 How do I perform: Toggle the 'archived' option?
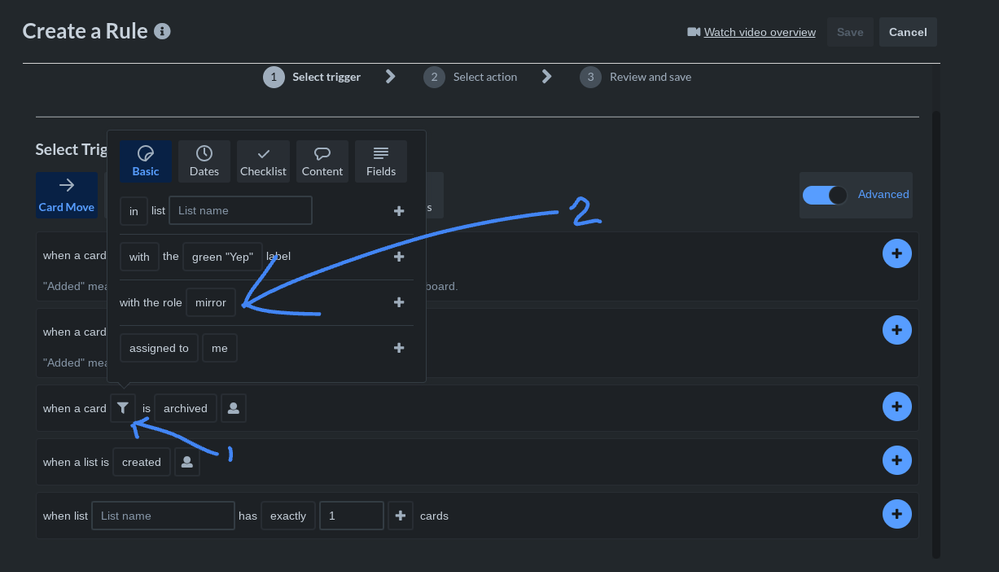pyautogui.click(x=185, y=408)
